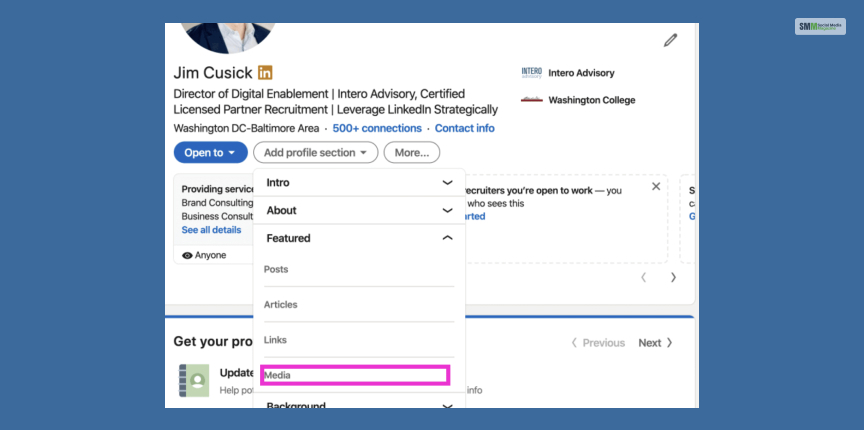Viewport: 864px width, 430px height.
Task: Click the Jim Cusick name heading
Action: point(213,73)
